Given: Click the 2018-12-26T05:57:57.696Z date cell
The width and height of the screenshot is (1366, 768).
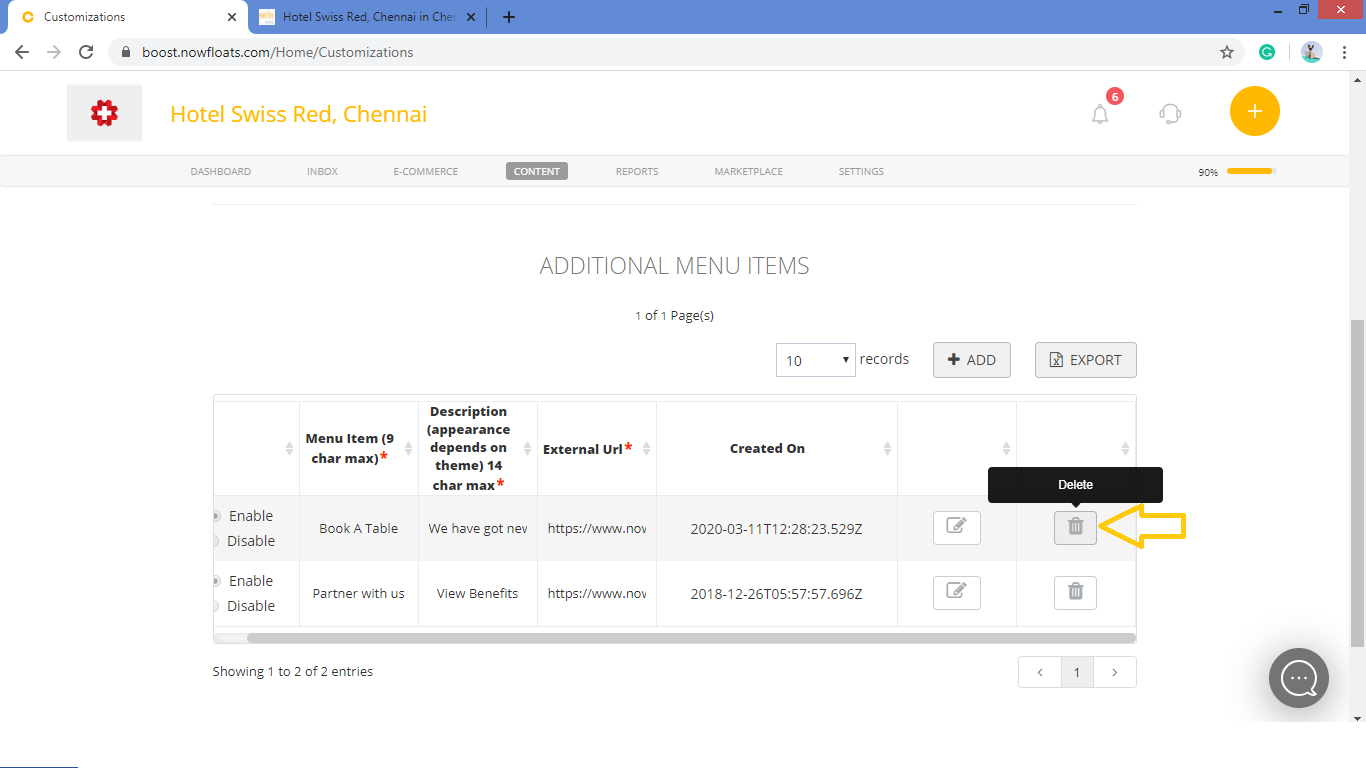Looking at the screenshot, I should point(777,593).
